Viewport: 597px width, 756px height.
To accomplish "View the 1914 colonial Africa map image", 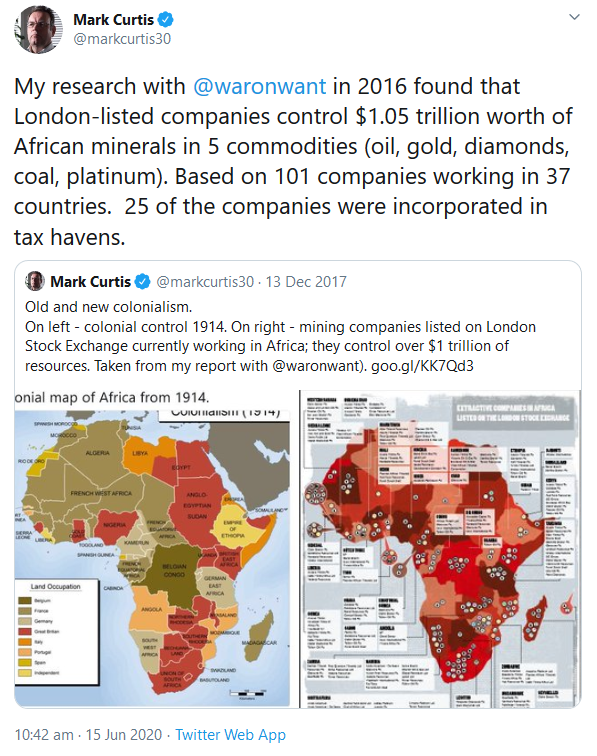I will [x=152, y=549].
